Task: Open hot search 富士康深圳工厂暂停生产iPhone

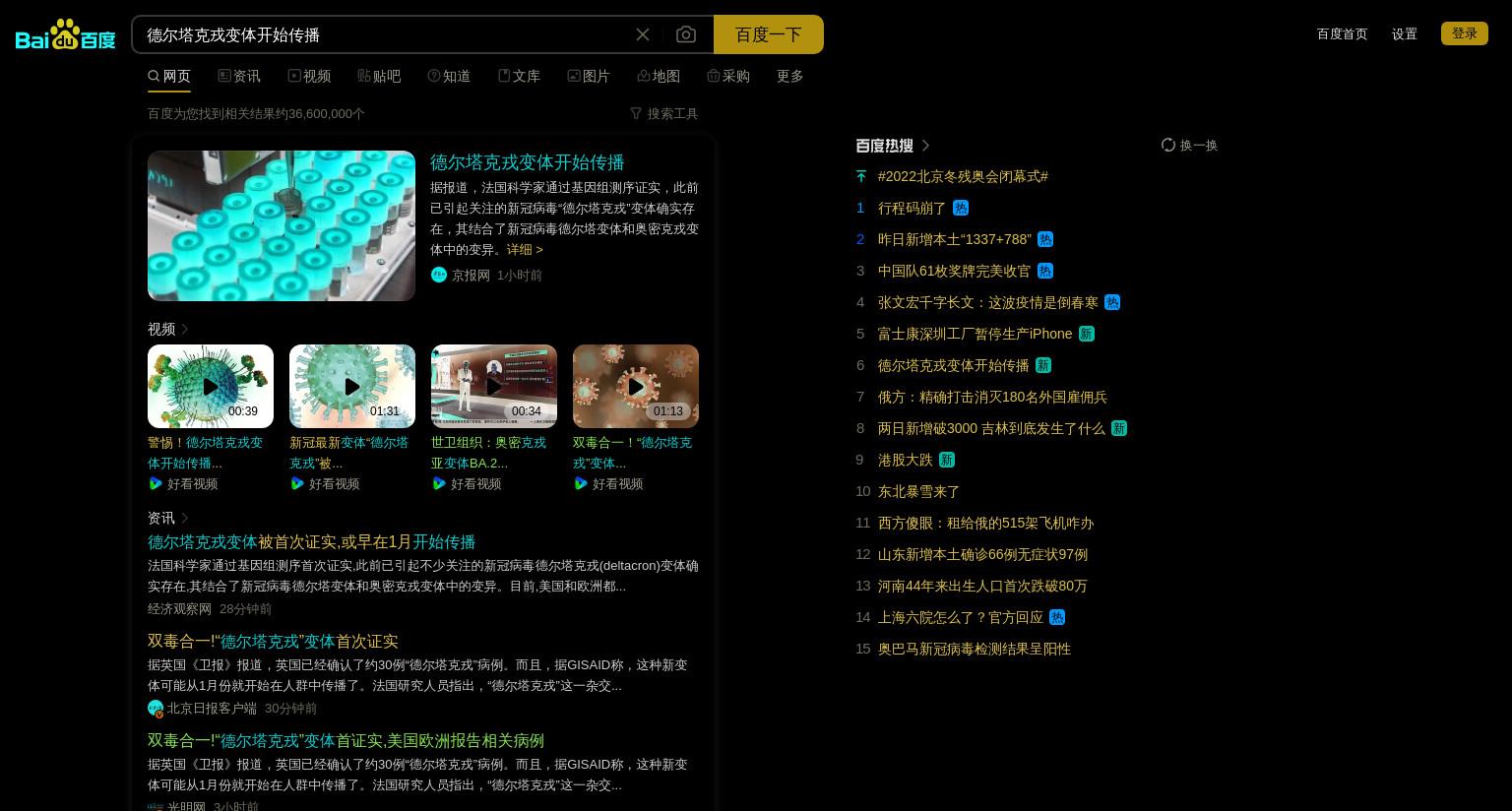Action: 976,334
